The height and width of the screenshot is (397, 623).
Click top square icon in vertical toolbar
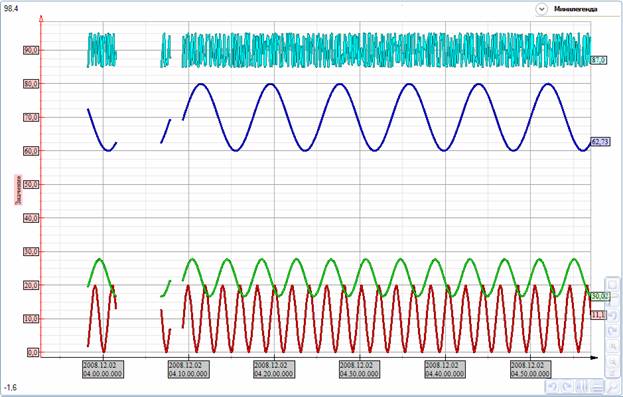pos(612,285)
